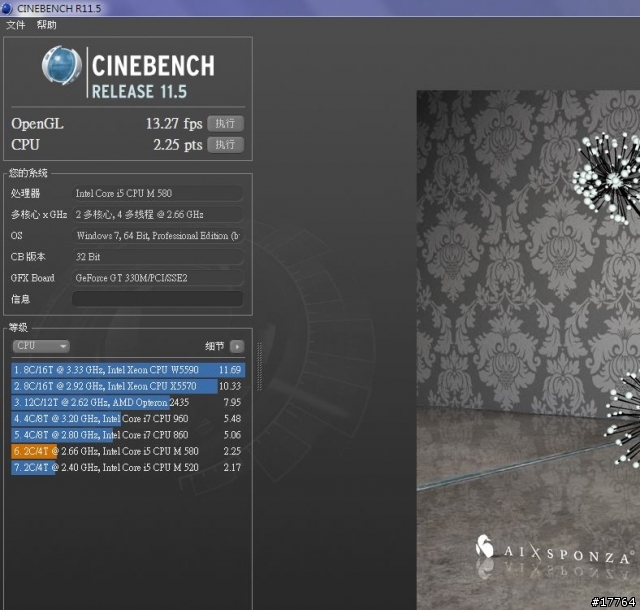Click the CB version field 32 Bit
This screenshot has height=610, width=640.
pyautogui.click(x=158, y=257)
